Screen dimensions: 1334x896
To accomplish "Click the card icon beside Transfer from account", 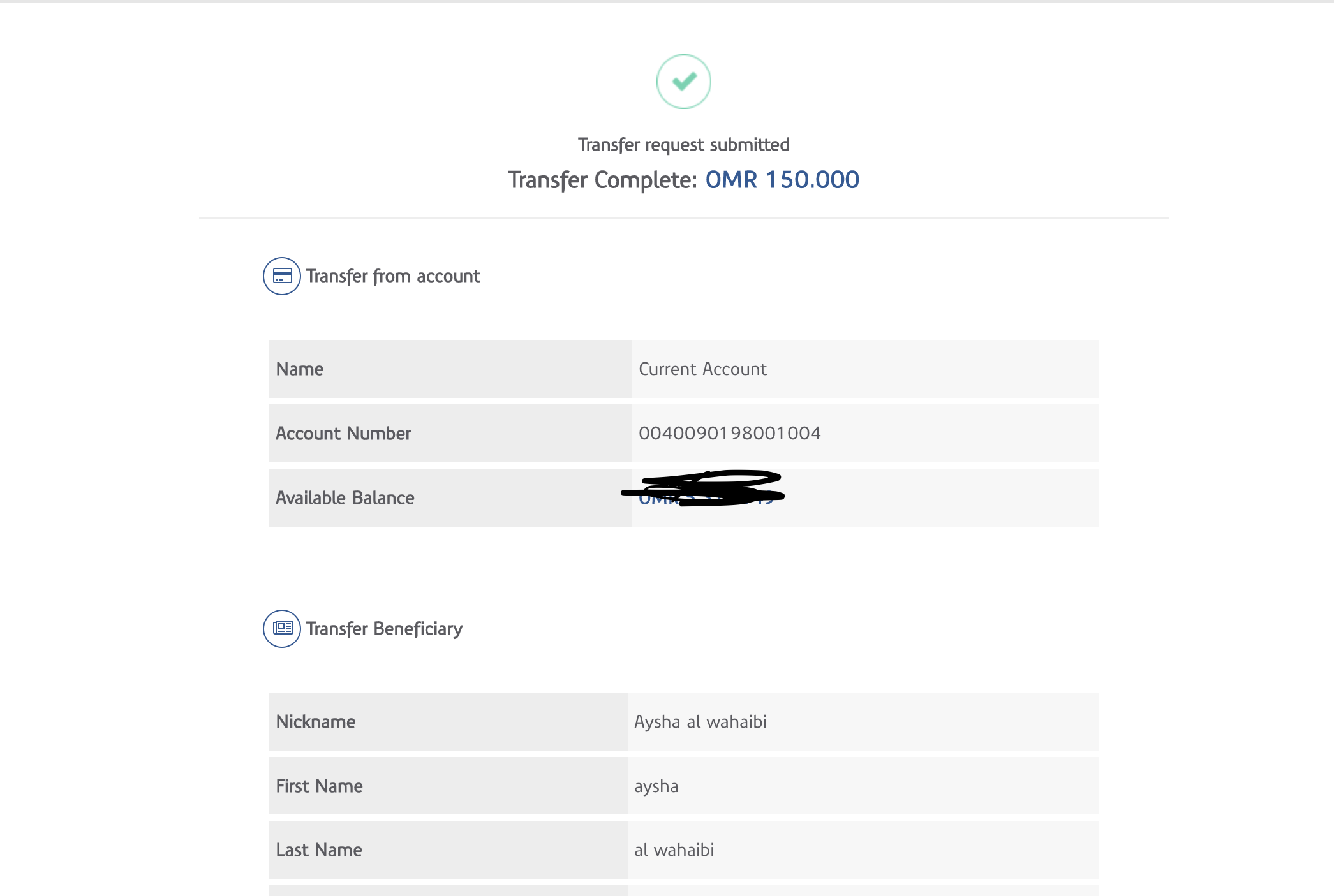I will pyautogui.click(x=282, y=276).
